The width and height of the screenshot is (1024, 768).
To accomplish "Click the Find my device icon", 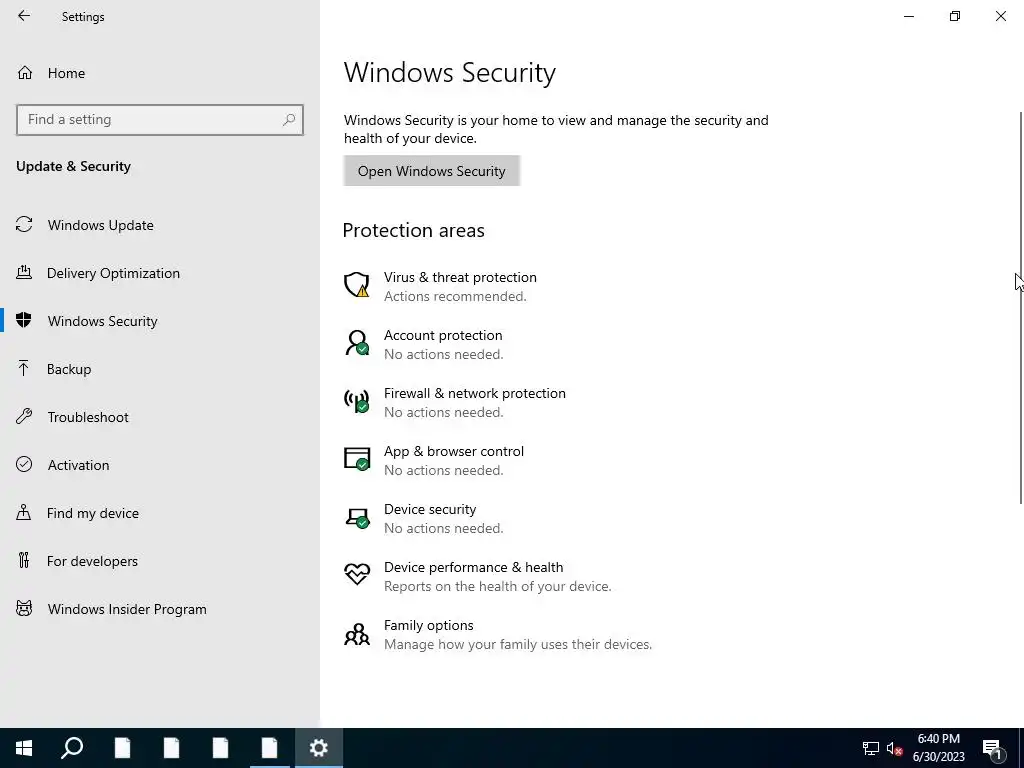I will coord(24,512).
